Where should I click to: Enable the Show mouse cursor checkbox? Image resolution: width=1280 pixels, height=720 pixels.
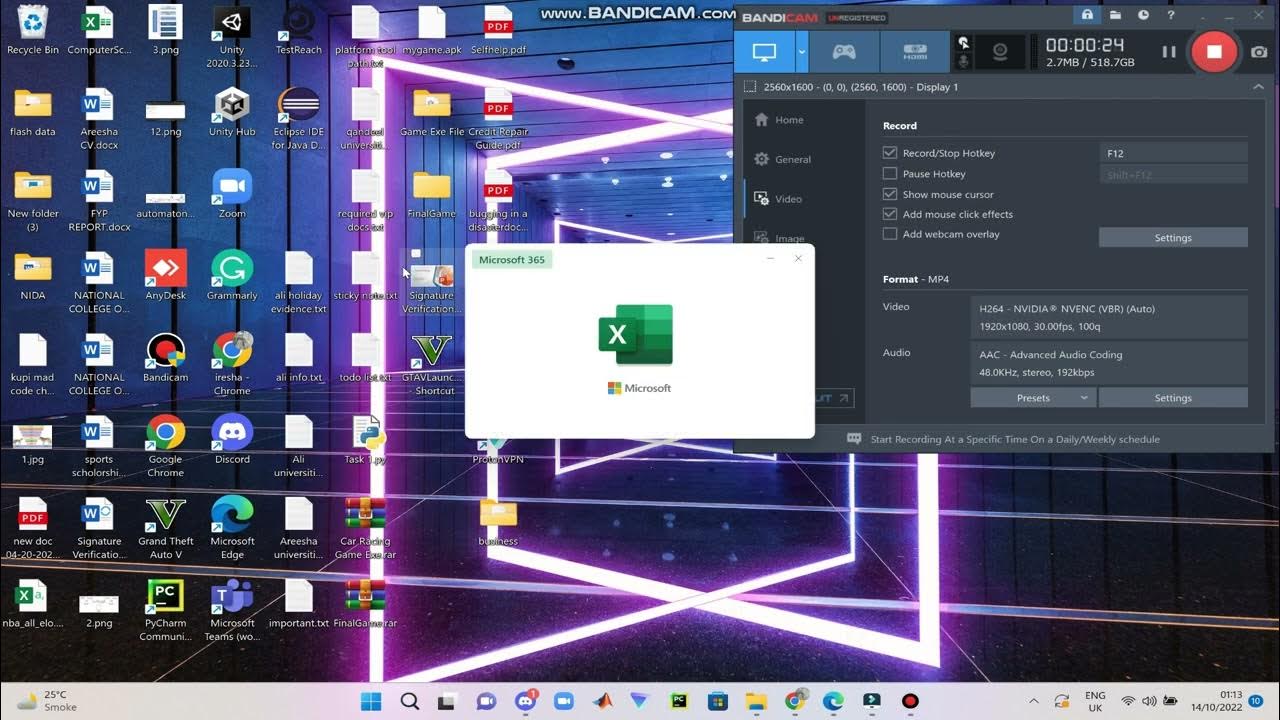pos(890,194)
